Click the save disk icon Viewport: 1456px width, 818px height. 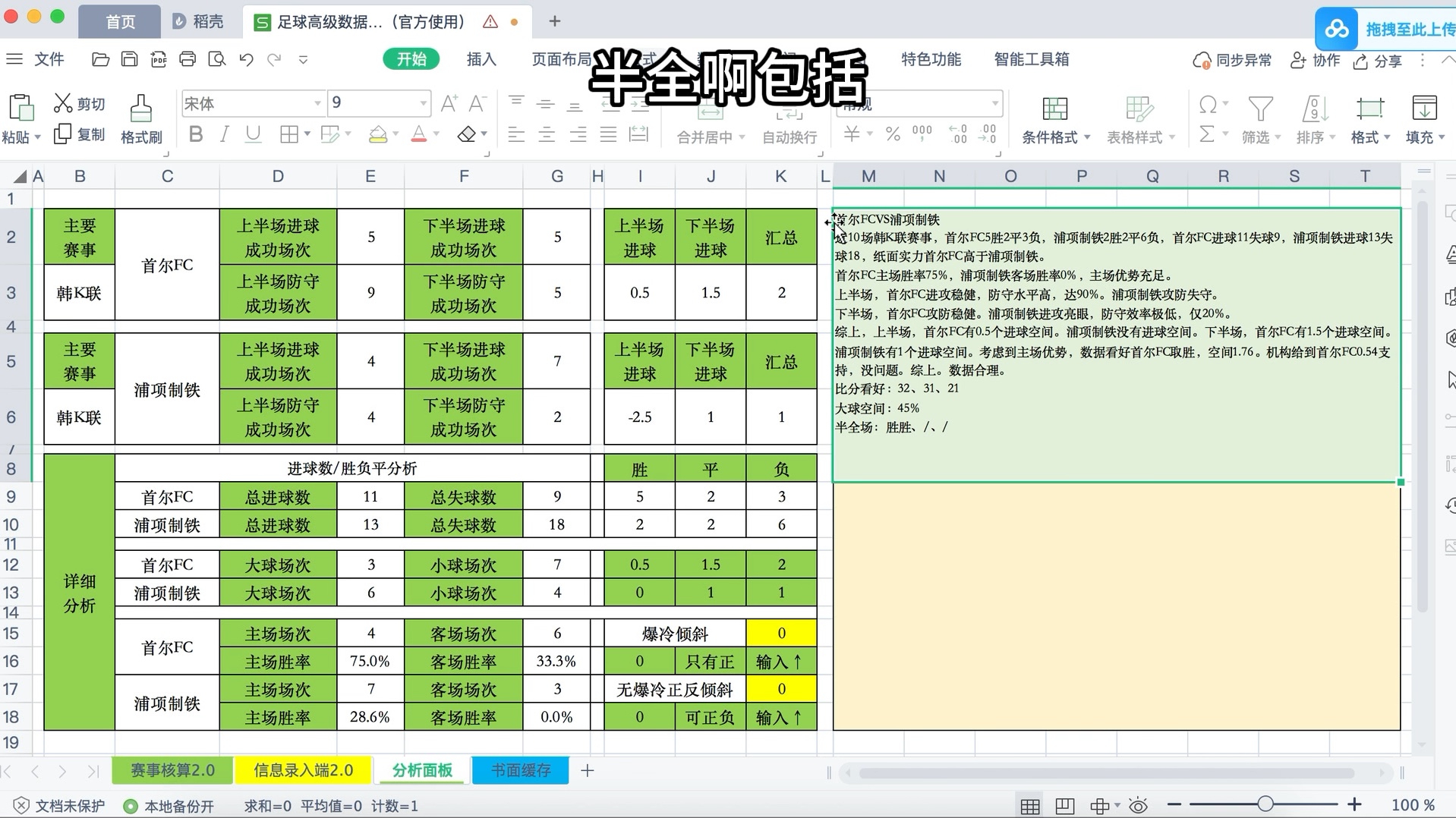tap(129, 59)
